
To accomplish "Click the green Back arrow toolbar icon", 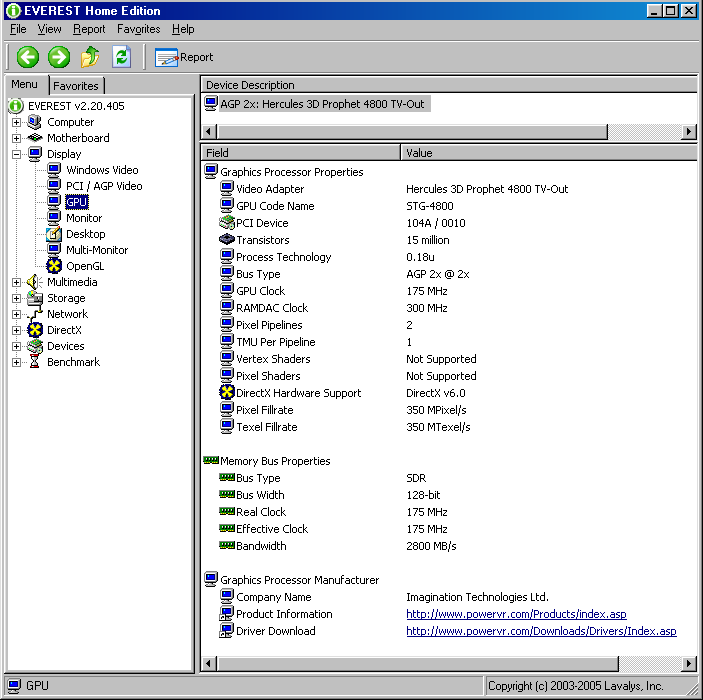I will click(27, 57).
